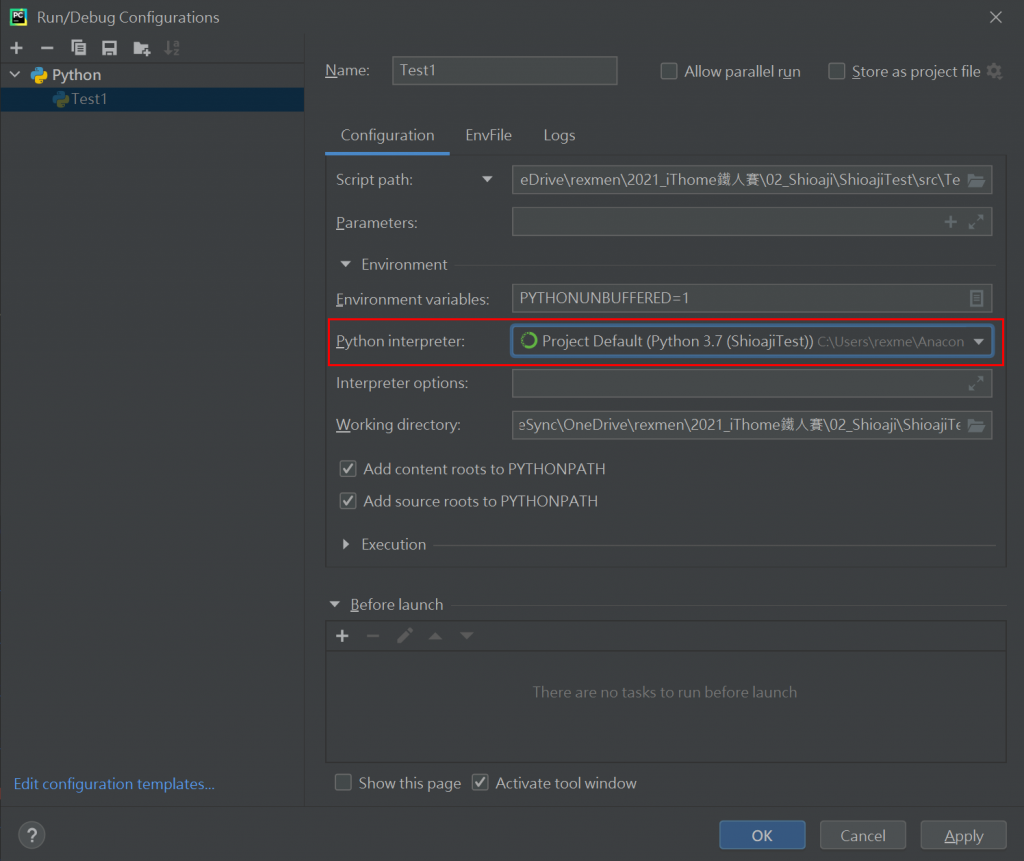This screenshot has height=861, width=1024.
Task: Click the Cancel button
Action: coord(863,836)
